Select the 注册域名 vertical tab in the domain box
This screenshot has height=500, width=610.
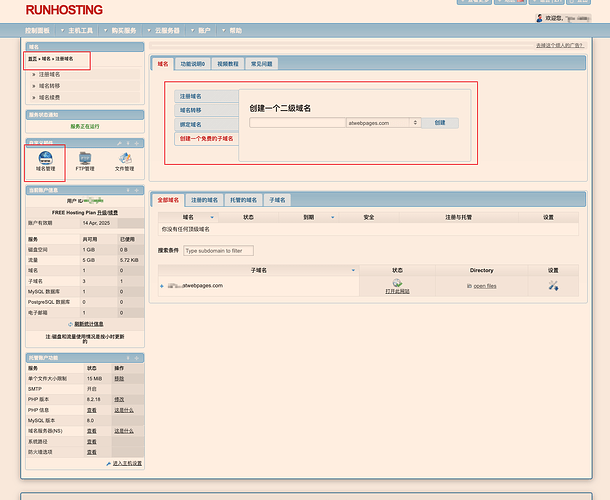pos(207,96)
